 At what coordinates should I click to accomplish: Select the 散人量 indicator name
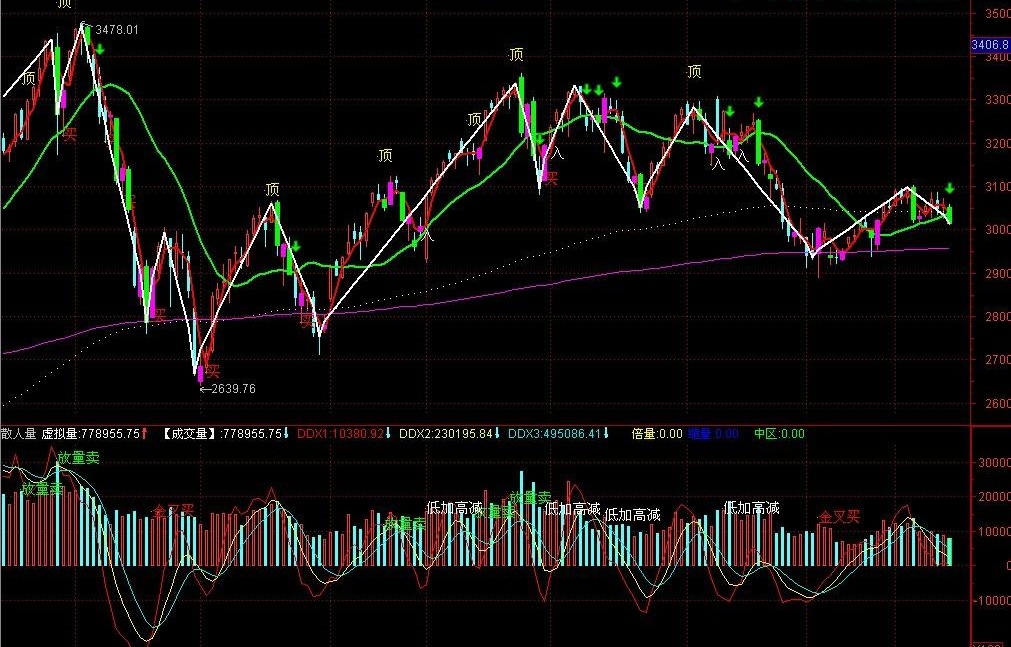(19, 433)
